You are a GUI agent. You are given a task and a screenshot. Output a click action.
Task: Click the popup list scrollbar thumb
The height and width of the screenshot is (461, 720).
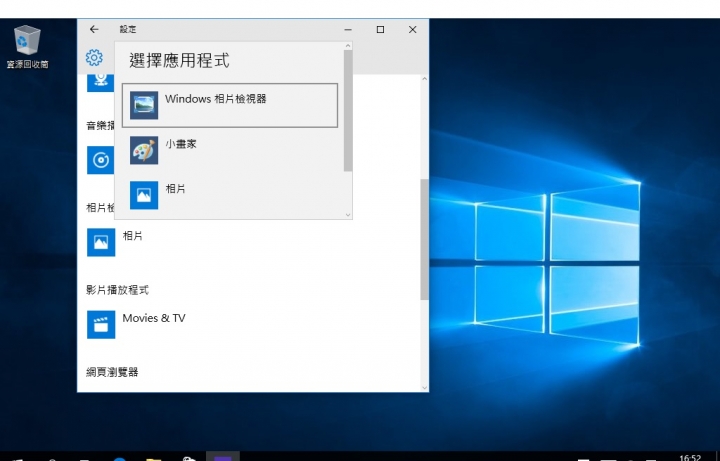click(x=348, y=111)
